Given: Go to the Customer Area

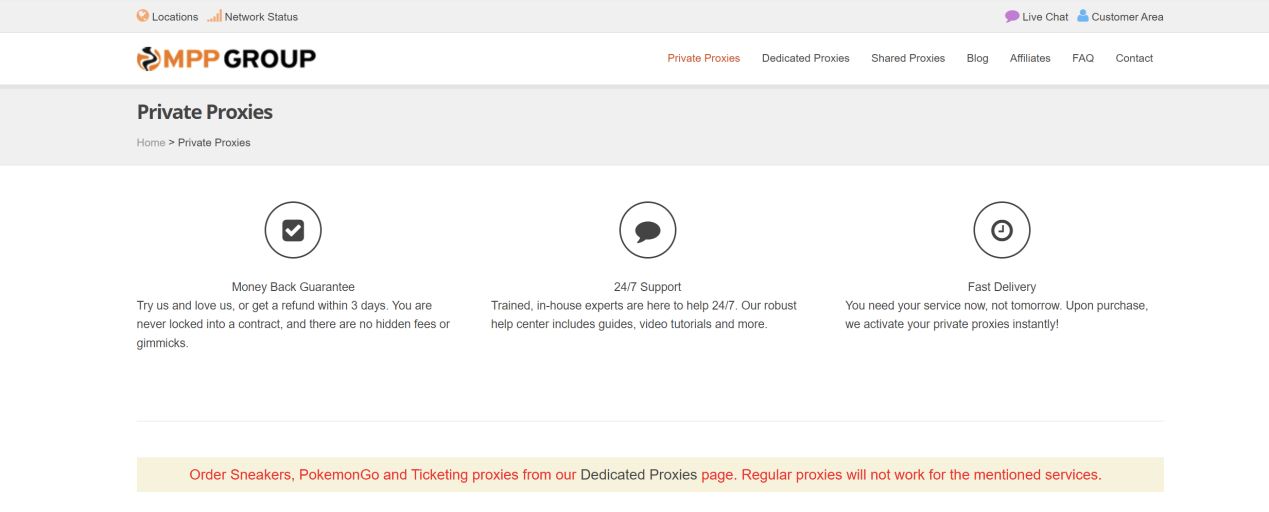Looking at the screenshot, I should click(1127, 17).
